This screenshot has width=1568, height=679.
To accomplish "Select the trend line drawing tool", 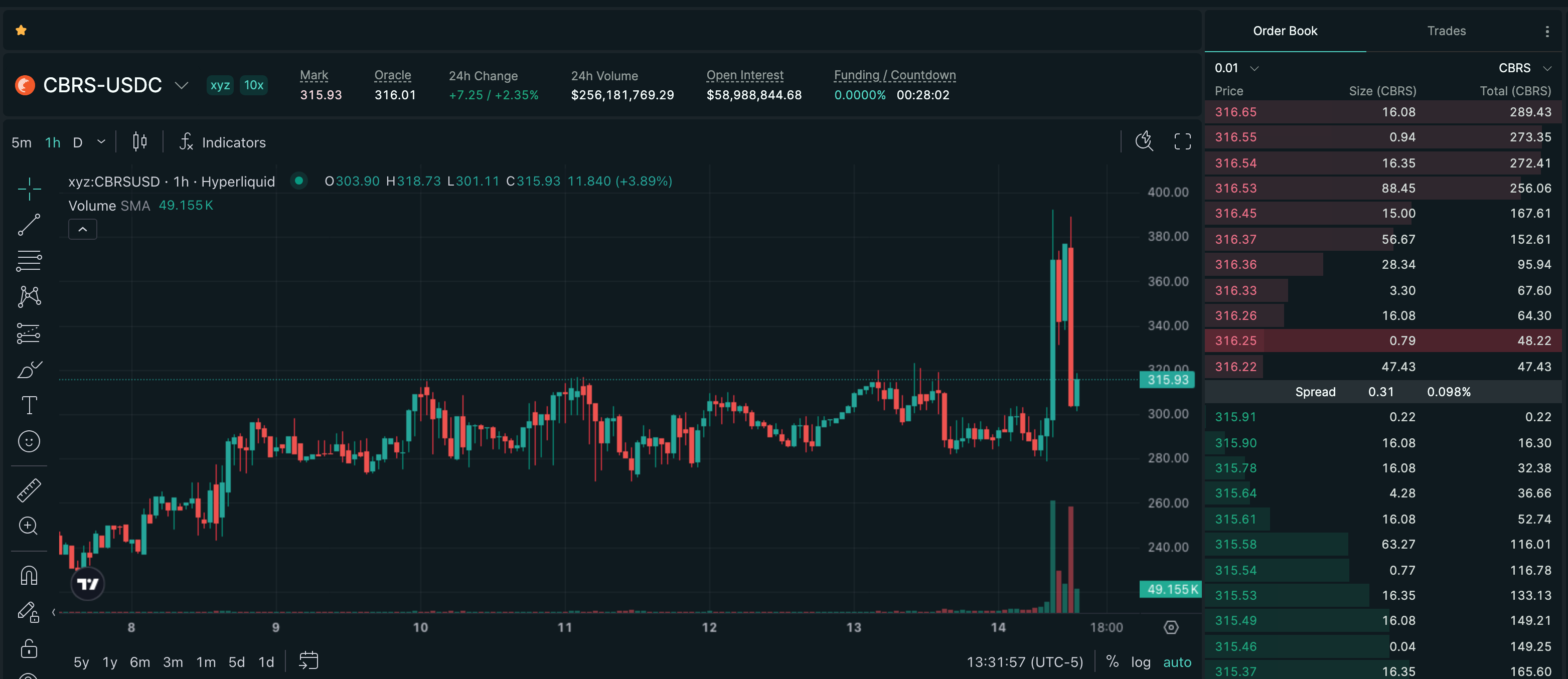I will coord(29,225).
